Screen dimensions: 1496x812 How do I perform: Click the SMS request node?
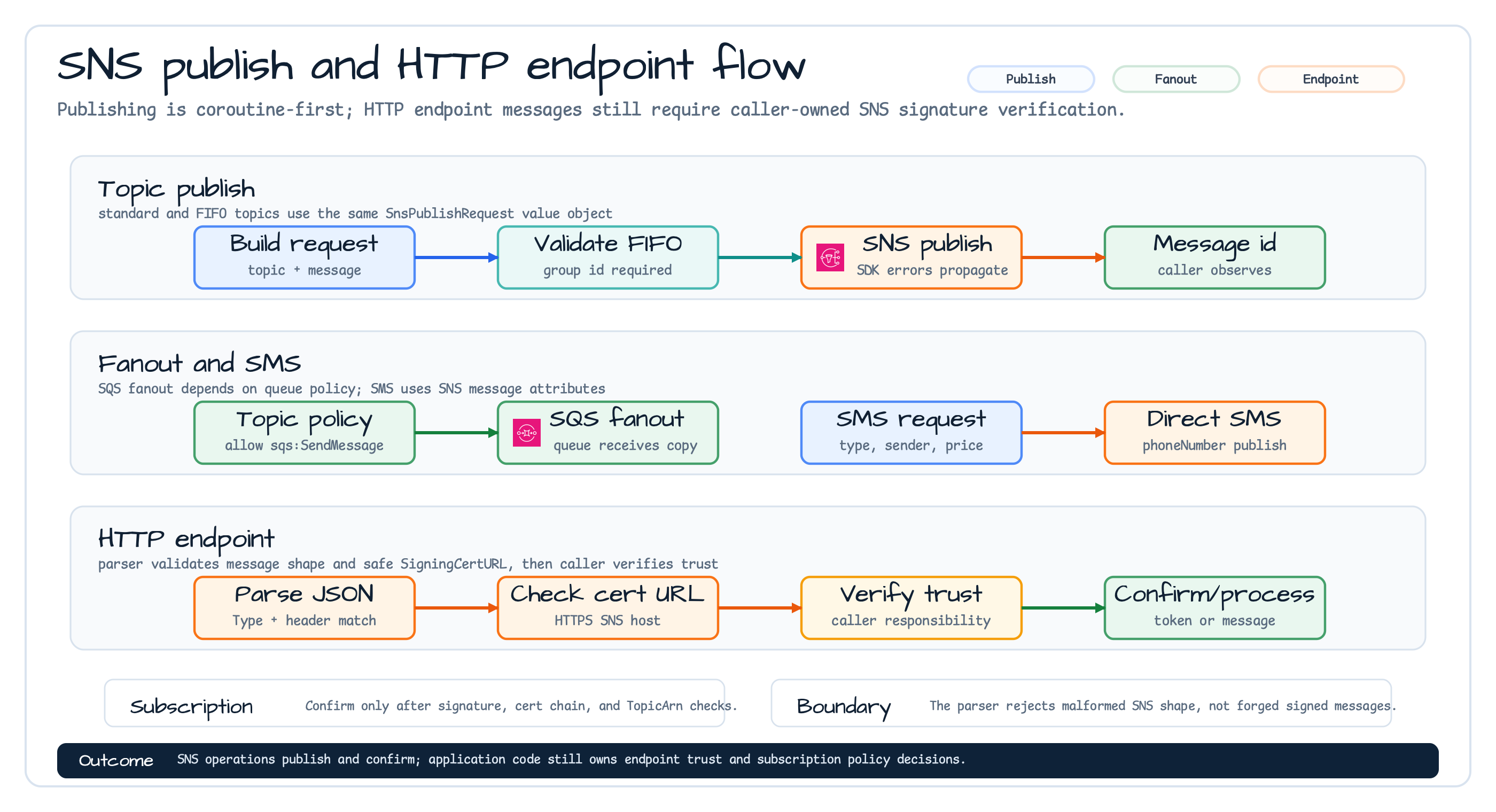910,433
